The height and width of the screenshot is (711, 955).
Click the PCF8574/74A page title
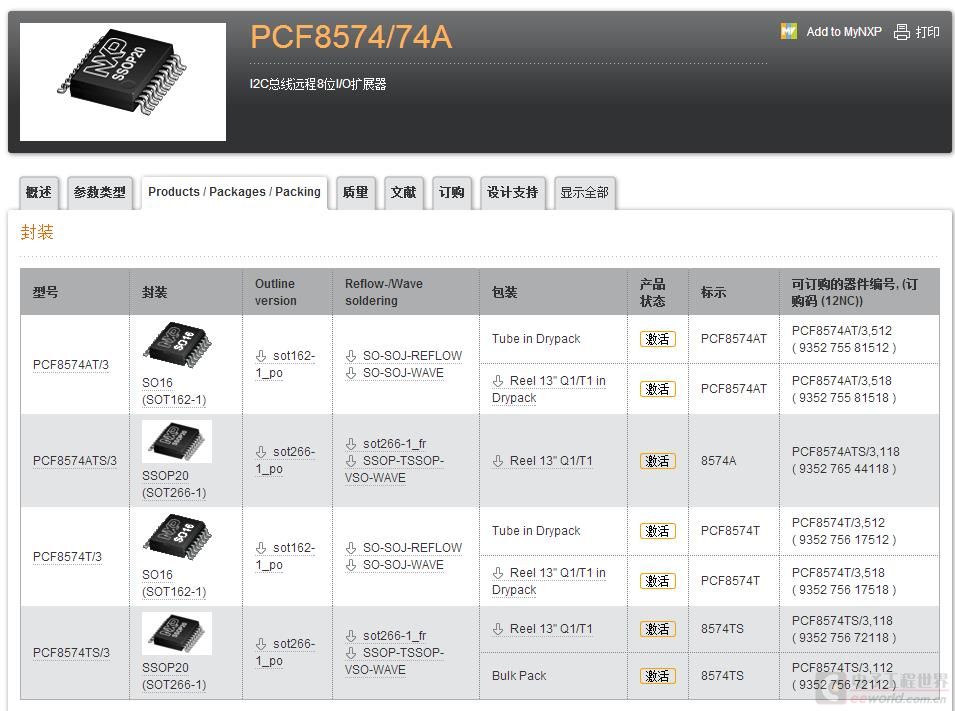[x=351, y=37]
